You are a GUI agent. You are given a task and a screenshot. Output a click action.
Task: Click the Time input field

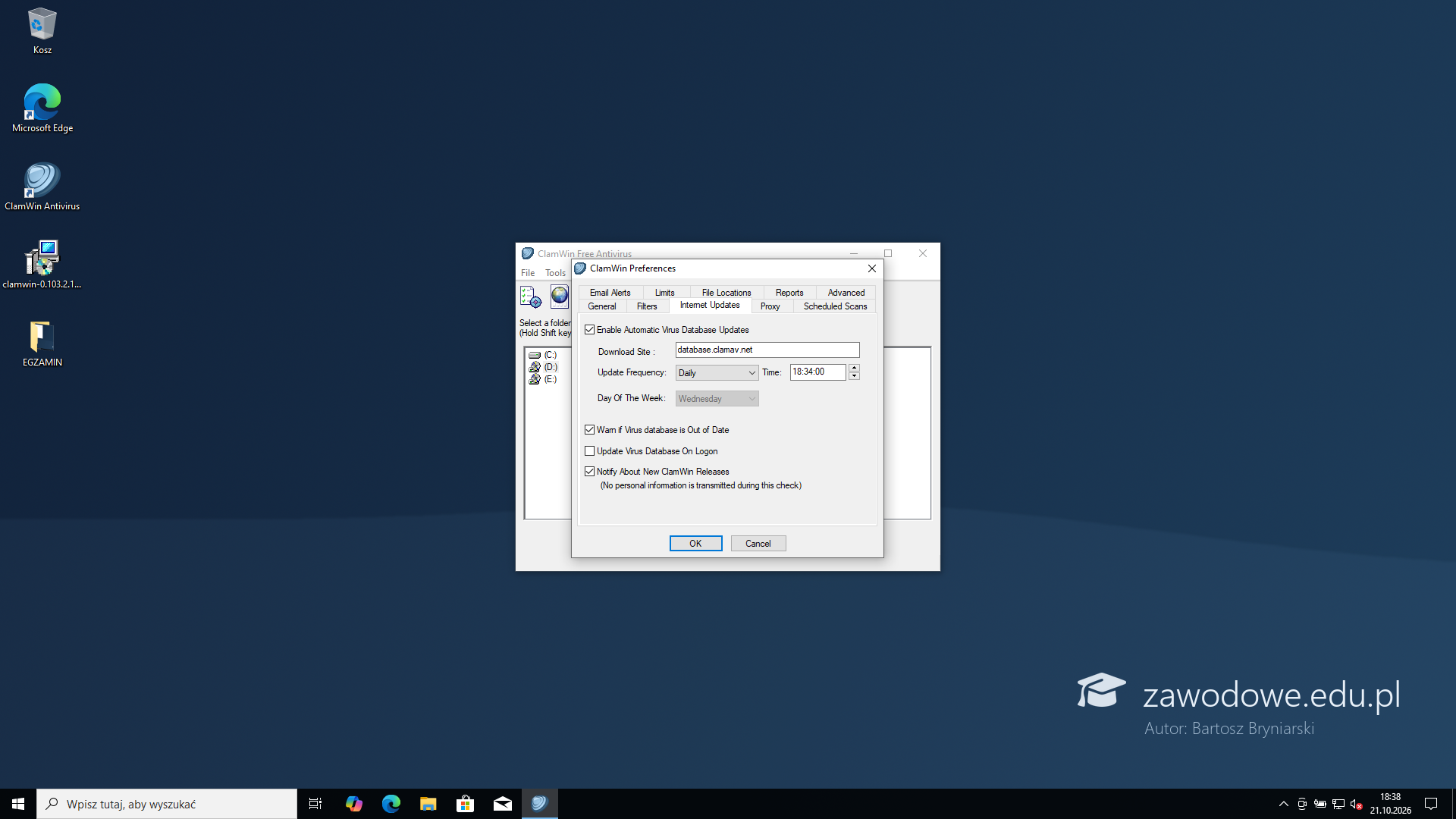click(817, 372)
